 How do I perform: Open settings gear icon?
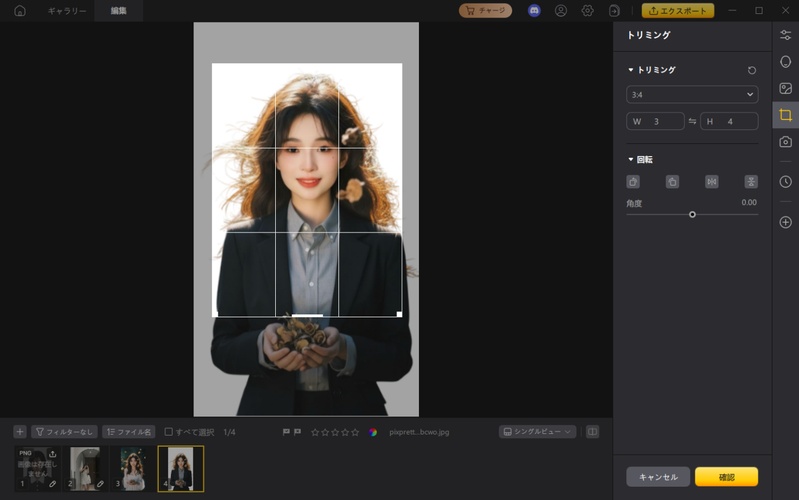(588, 11)
